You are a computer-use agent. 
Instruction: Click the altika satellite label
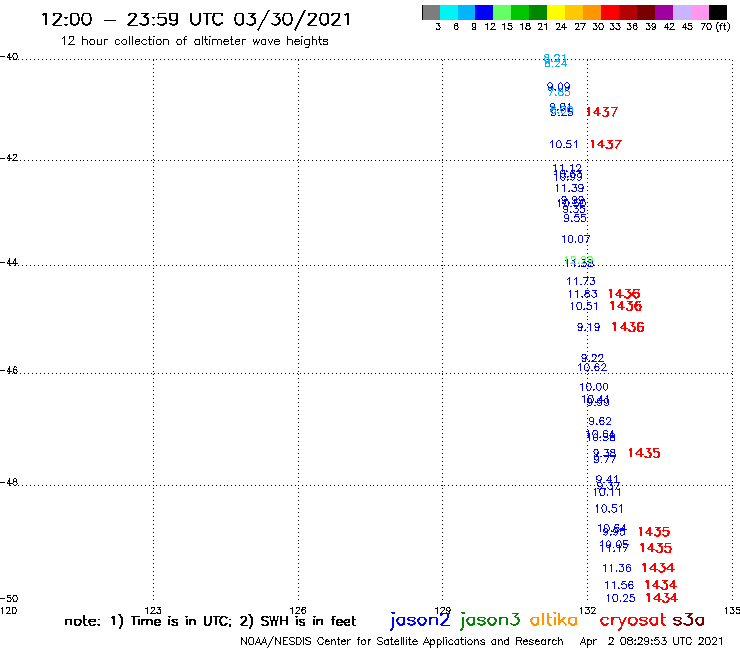(554, 619)
